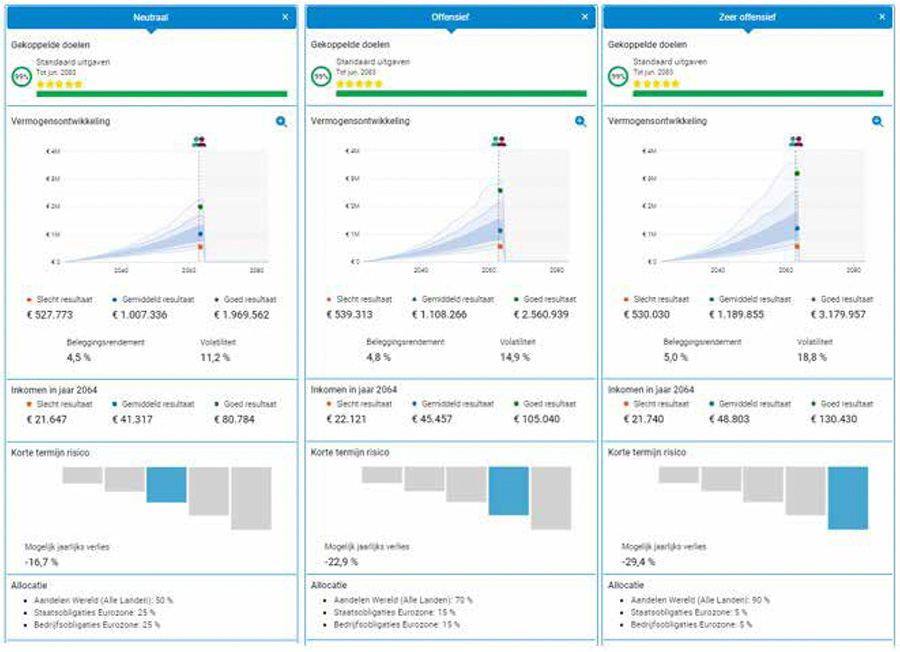Click the 99% circle badge in Zeer offensief

618,75
